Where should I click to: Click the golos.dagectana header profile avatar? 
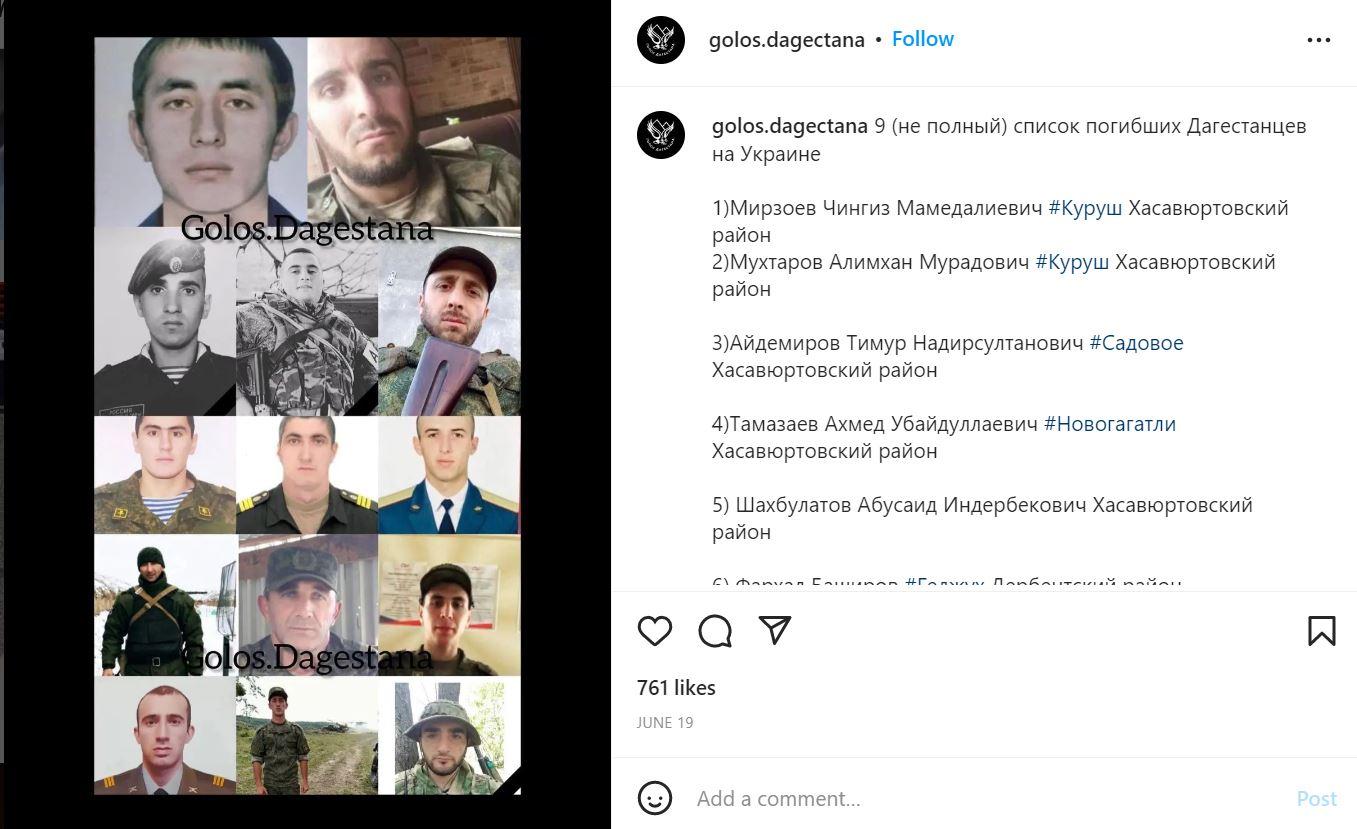[661, 40]
